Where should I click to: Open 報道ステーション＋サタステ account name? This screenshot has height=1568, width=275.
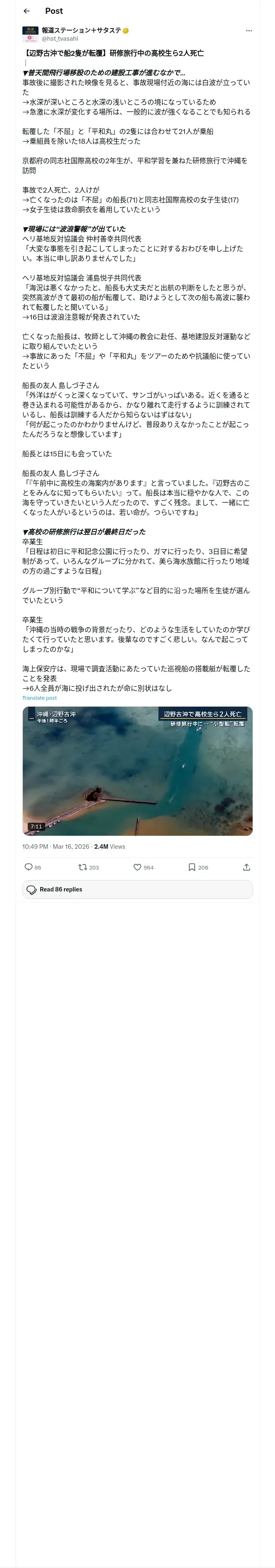tap(81, 31)
